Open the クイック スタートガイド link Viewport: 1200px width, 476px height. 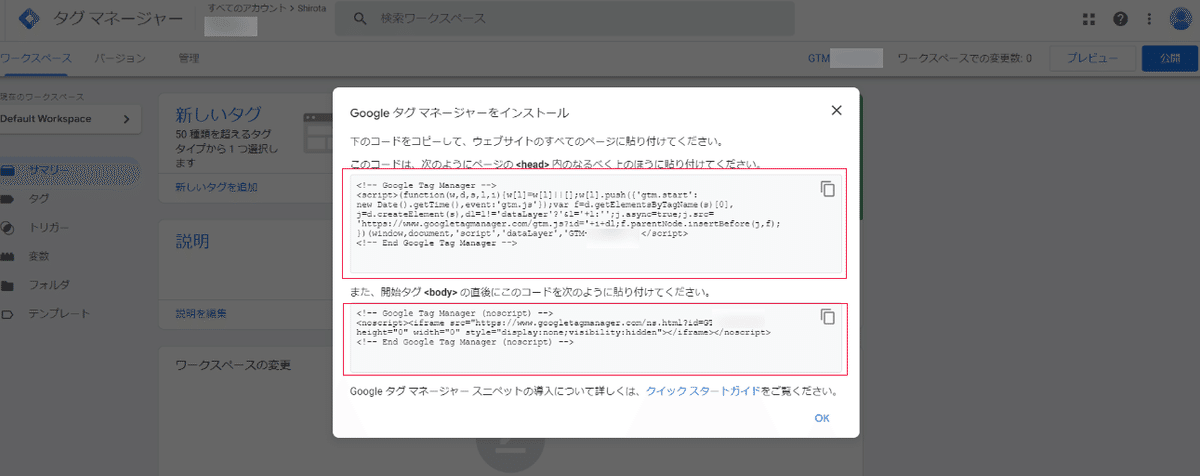click(703, 391)
